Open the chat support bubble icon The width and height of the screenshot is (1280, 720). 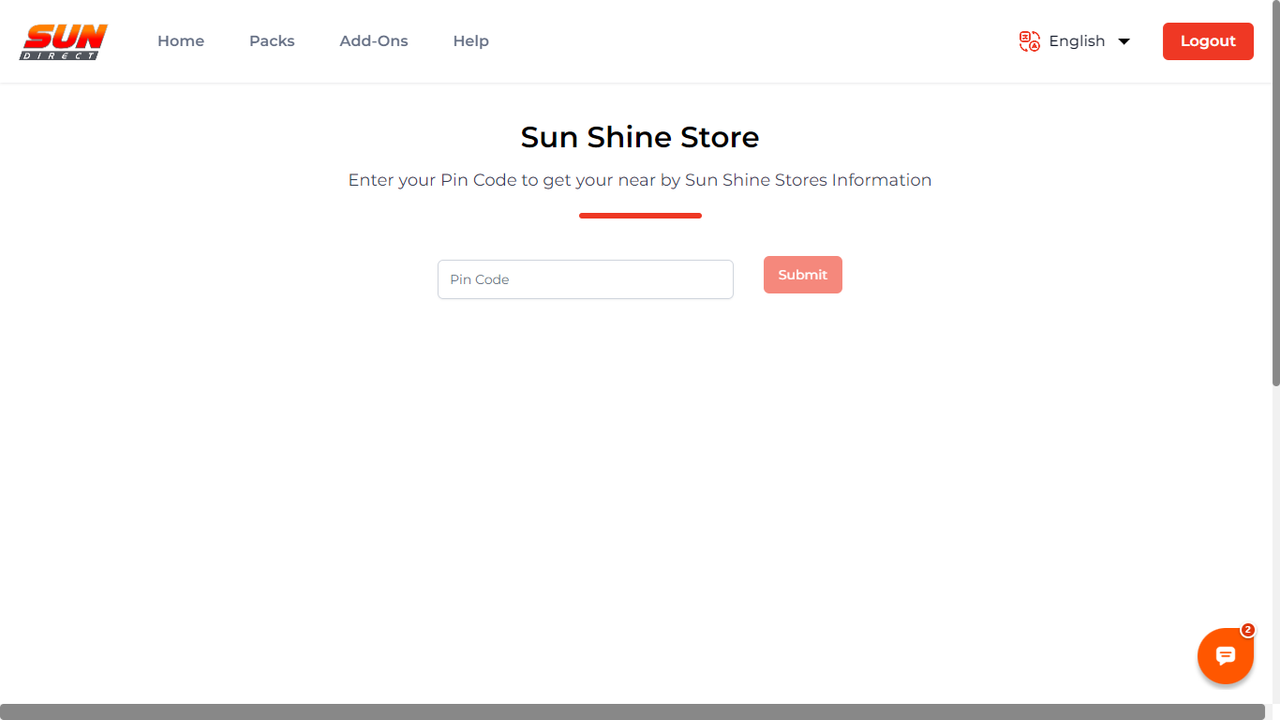tap(1226, 656)
